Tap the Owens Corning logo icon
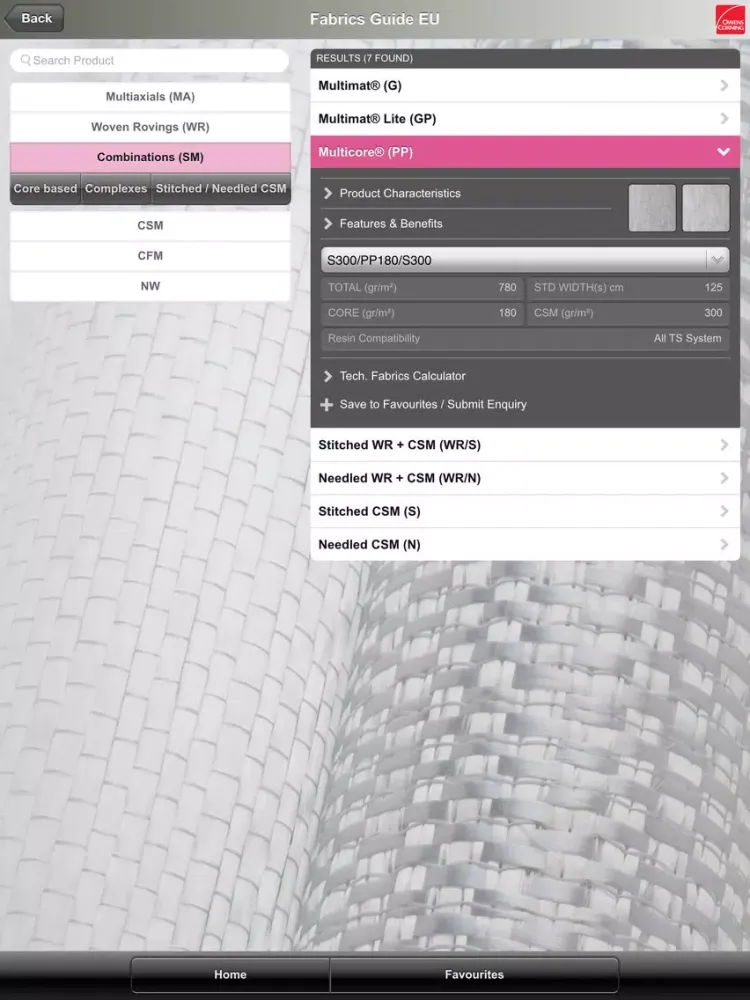This screenshot has height=1000, width=750. (x=730, y=20)
